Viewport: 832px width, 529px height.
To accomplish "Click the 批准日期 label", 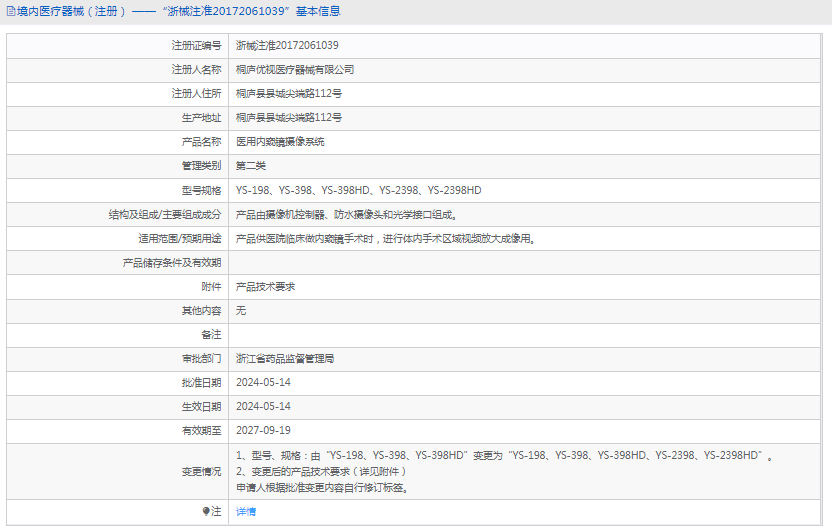I will [x=201, y=383].
